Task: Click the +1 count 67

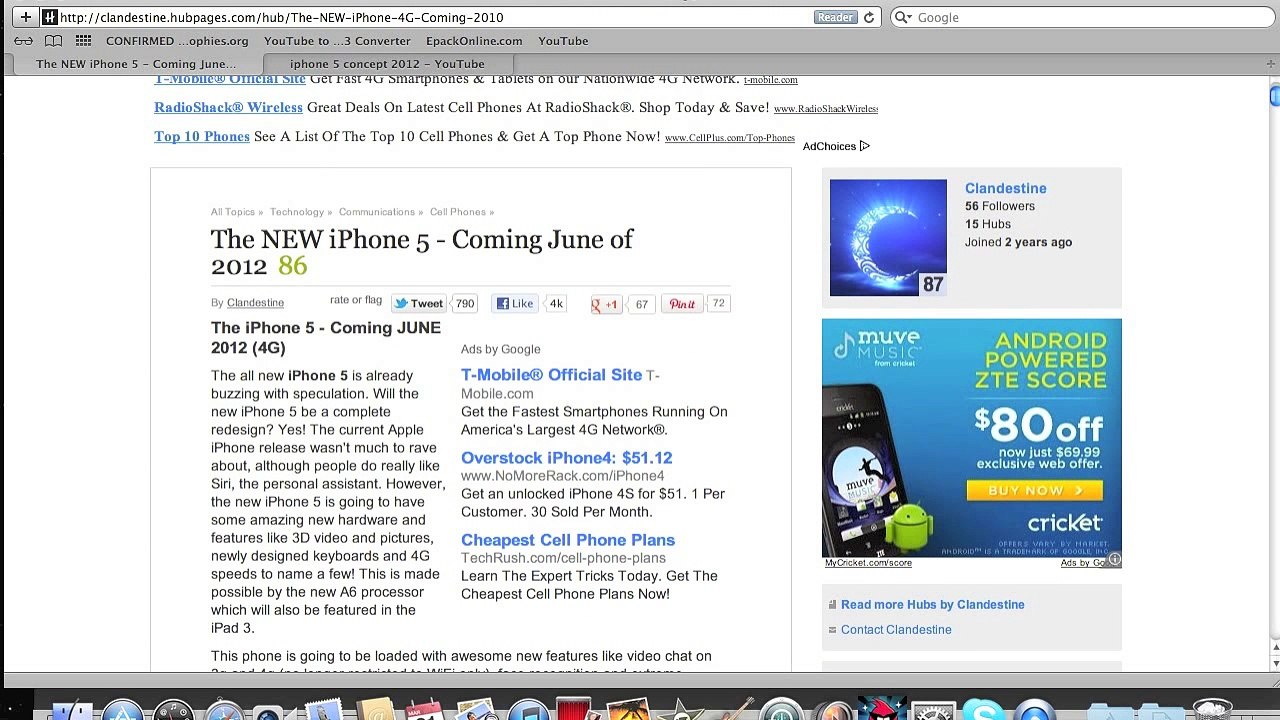Action: [x=642, y=304]
